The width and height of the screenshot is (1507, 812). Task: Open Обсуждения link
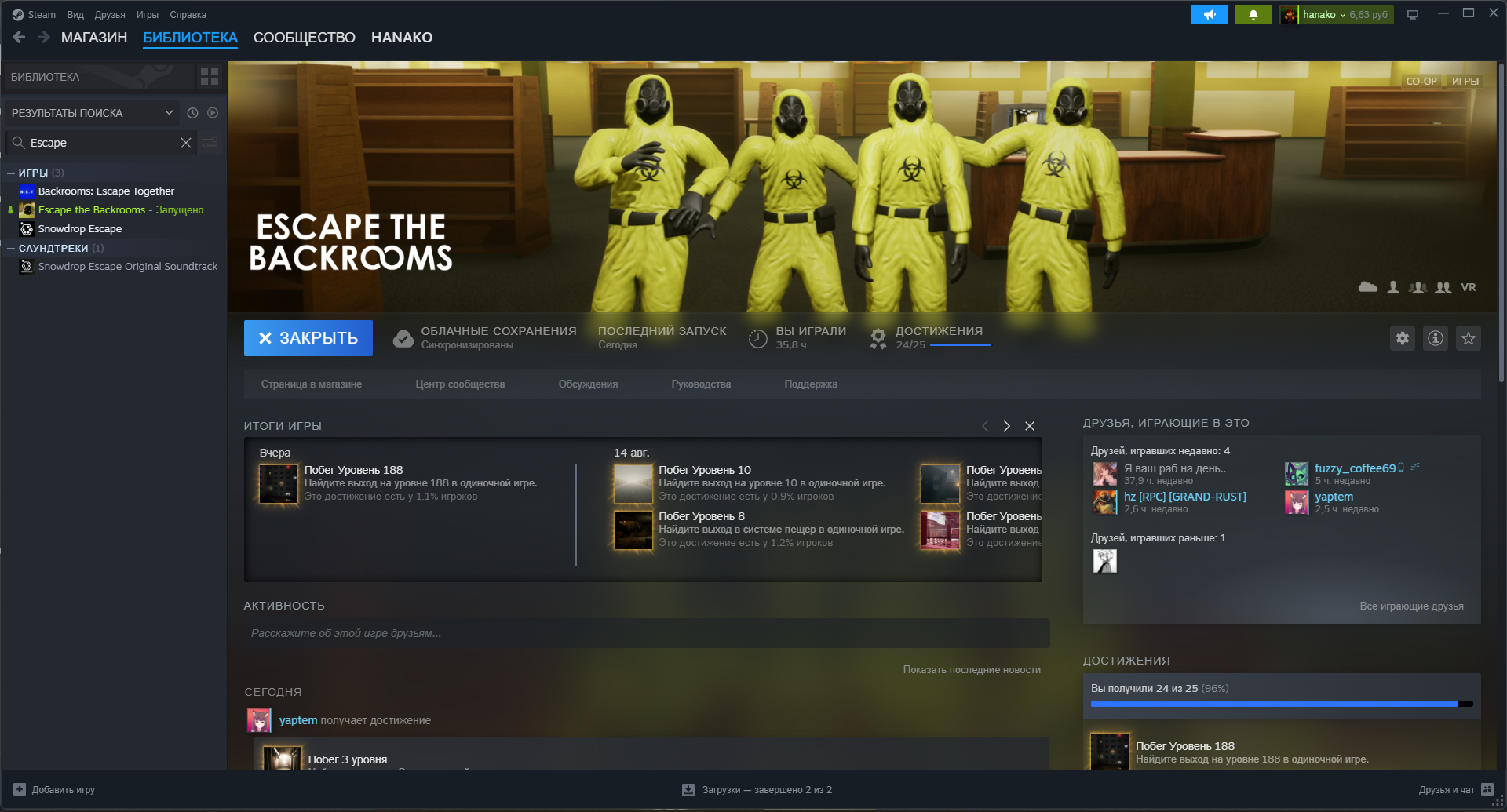588,384
